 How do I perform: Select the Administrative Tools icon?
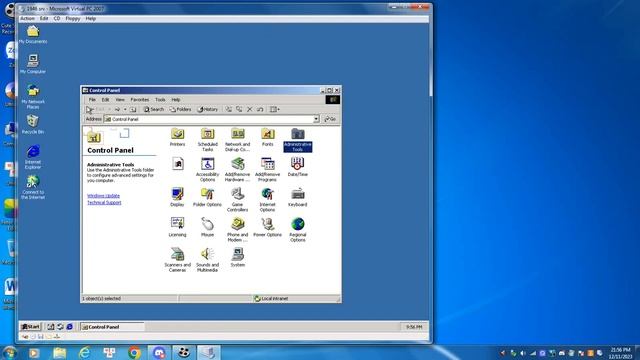(298, 140)
